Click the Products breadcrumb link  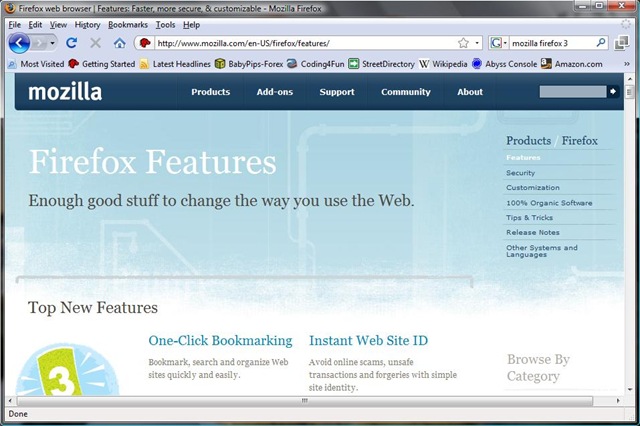(x=529, y=141)
